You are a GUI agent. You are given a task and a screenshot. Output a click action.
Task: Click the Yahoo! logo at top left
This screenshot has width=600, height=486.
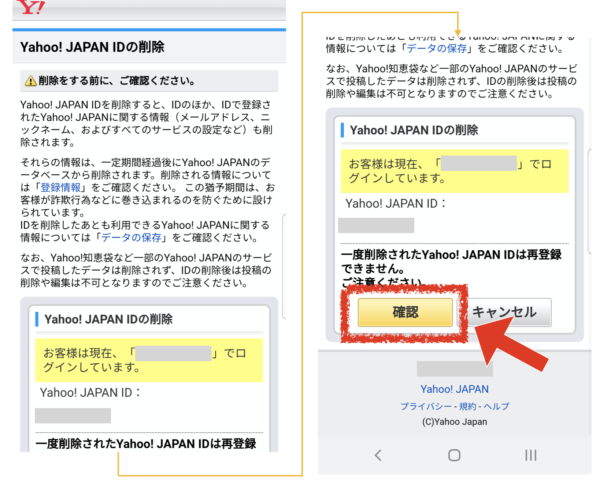pyautogui.click(x=31, y=7)
